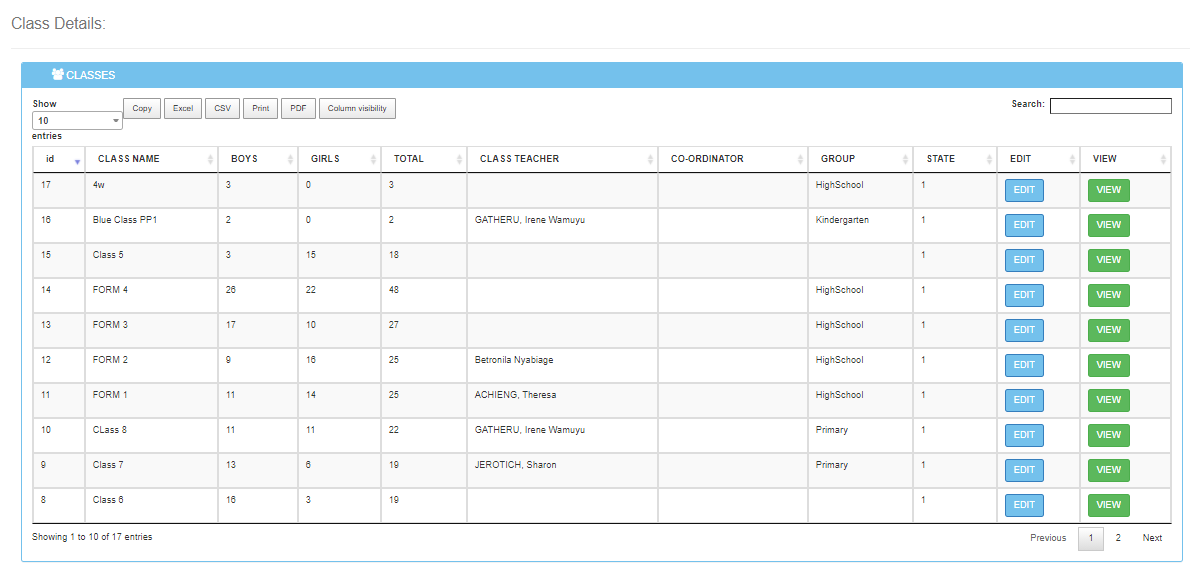1190x573 pixels.
Task: Sort by the Group column header
Action: (838, 159)
